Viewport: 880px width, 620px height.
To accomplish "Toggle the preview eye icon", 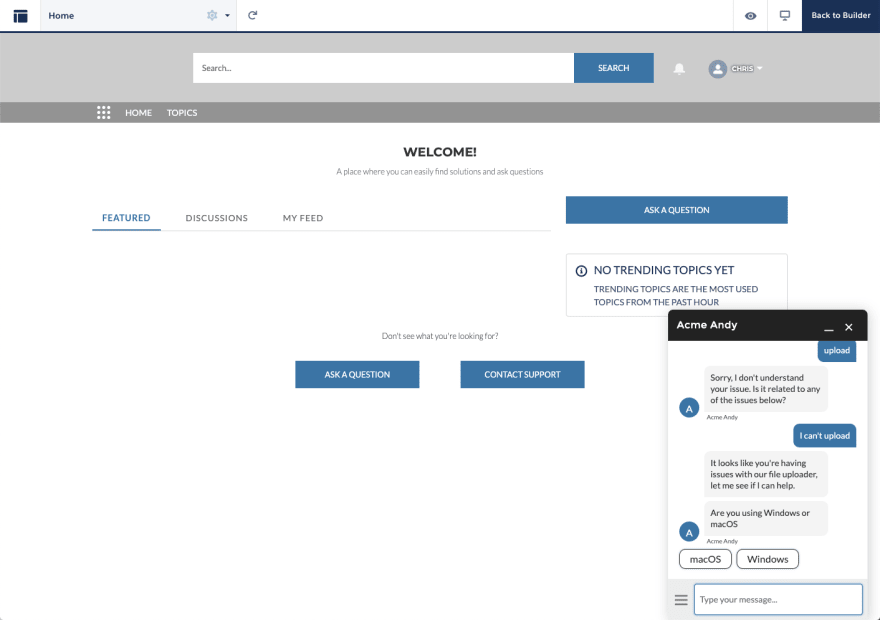I will click(x=750, y=16).
